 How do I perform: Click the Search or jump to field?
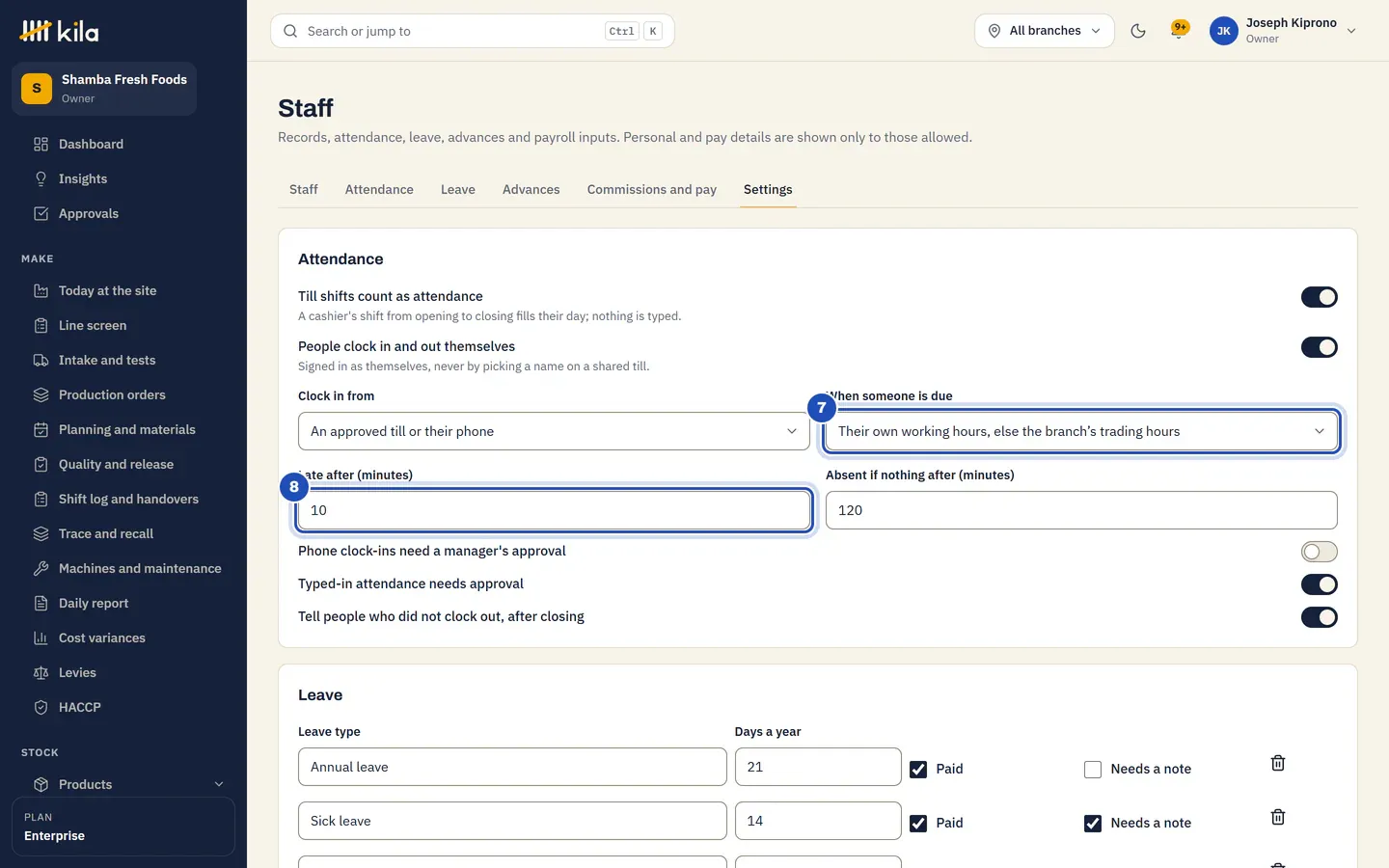point(473,31)
